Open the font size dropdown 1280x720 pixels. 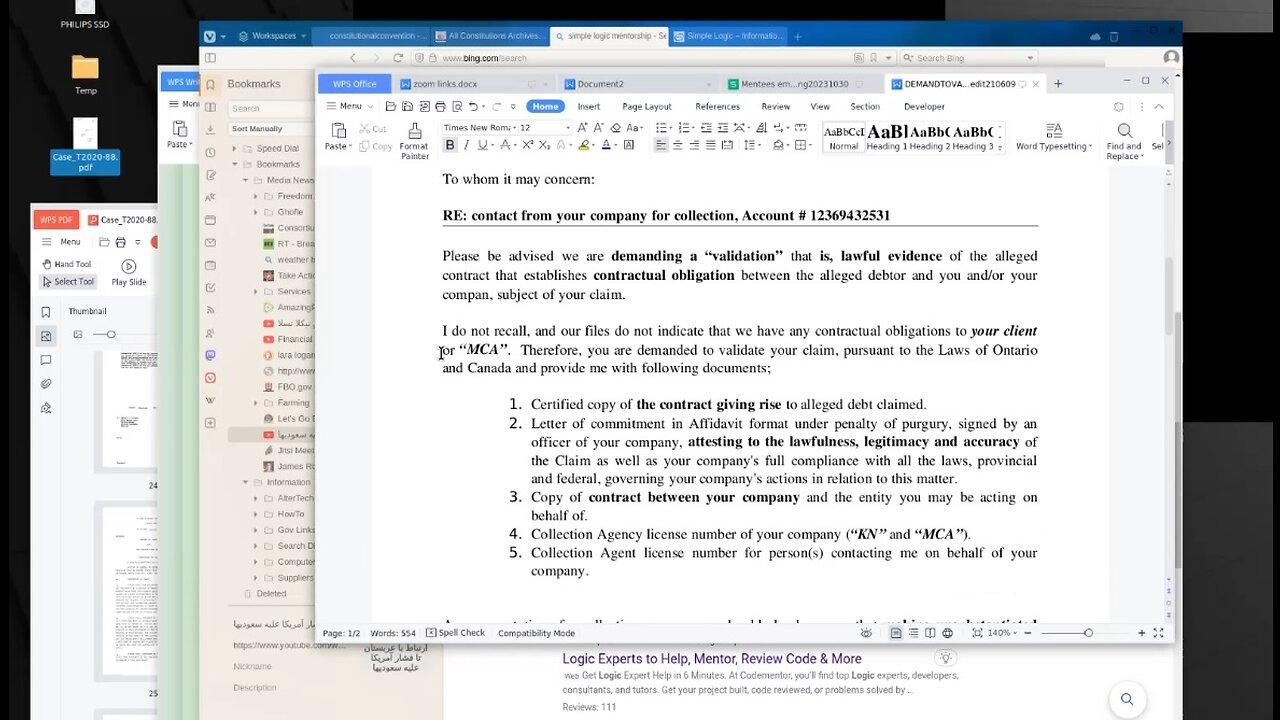[x=568, y=128]
